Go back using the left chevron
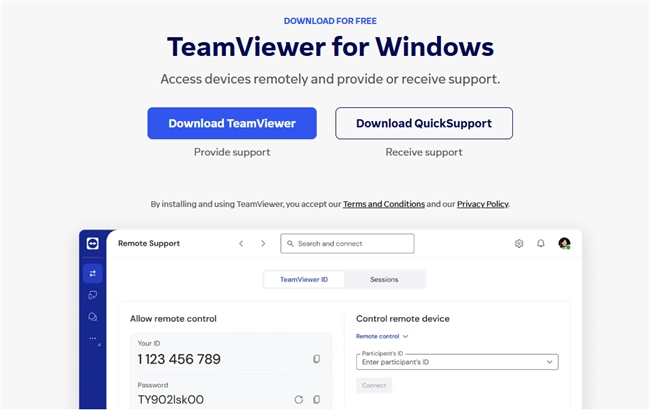Viewport: 650px width, 416px height. (241, 243)
